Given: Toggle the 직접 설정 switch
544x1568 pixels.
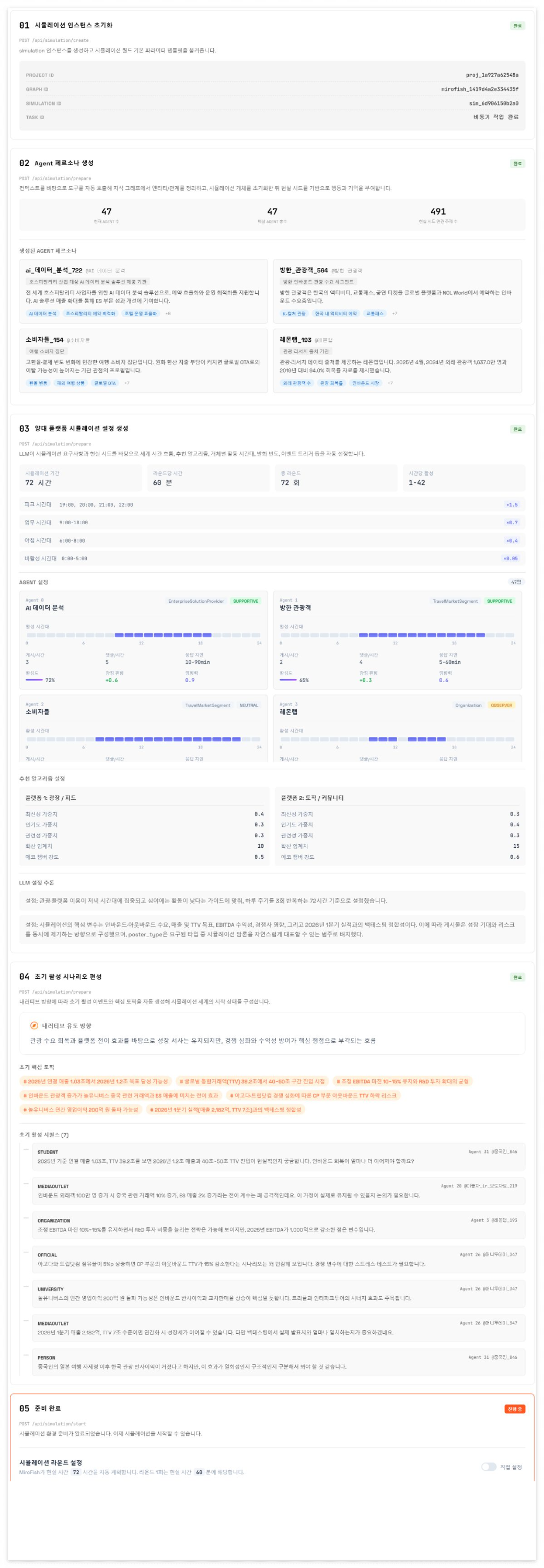Looking at the screenshot, I should [x=489, y=1467].
